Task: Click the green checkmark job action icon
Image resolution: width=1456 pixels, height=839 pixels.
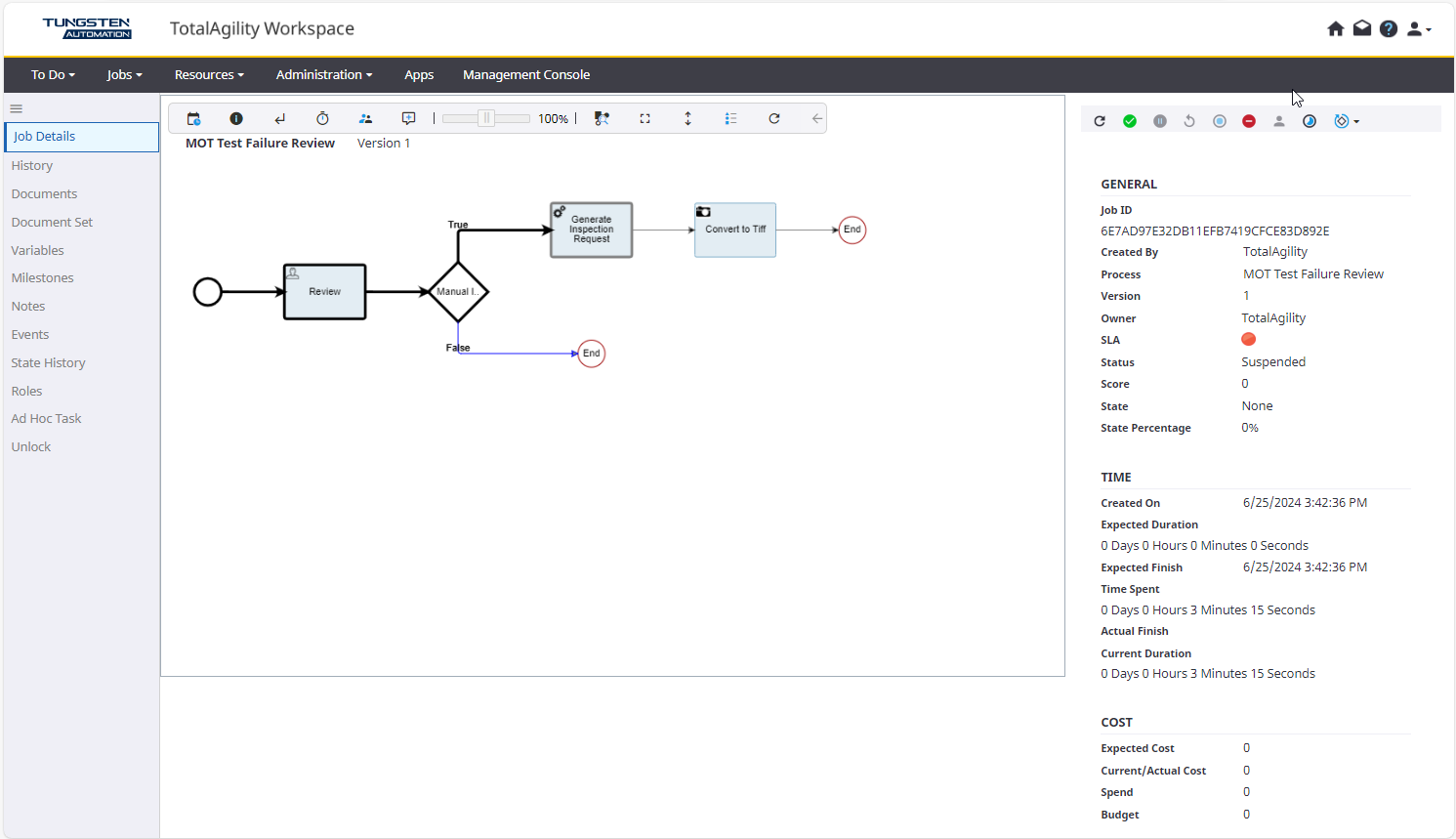Action: (x=1130, y=121)
